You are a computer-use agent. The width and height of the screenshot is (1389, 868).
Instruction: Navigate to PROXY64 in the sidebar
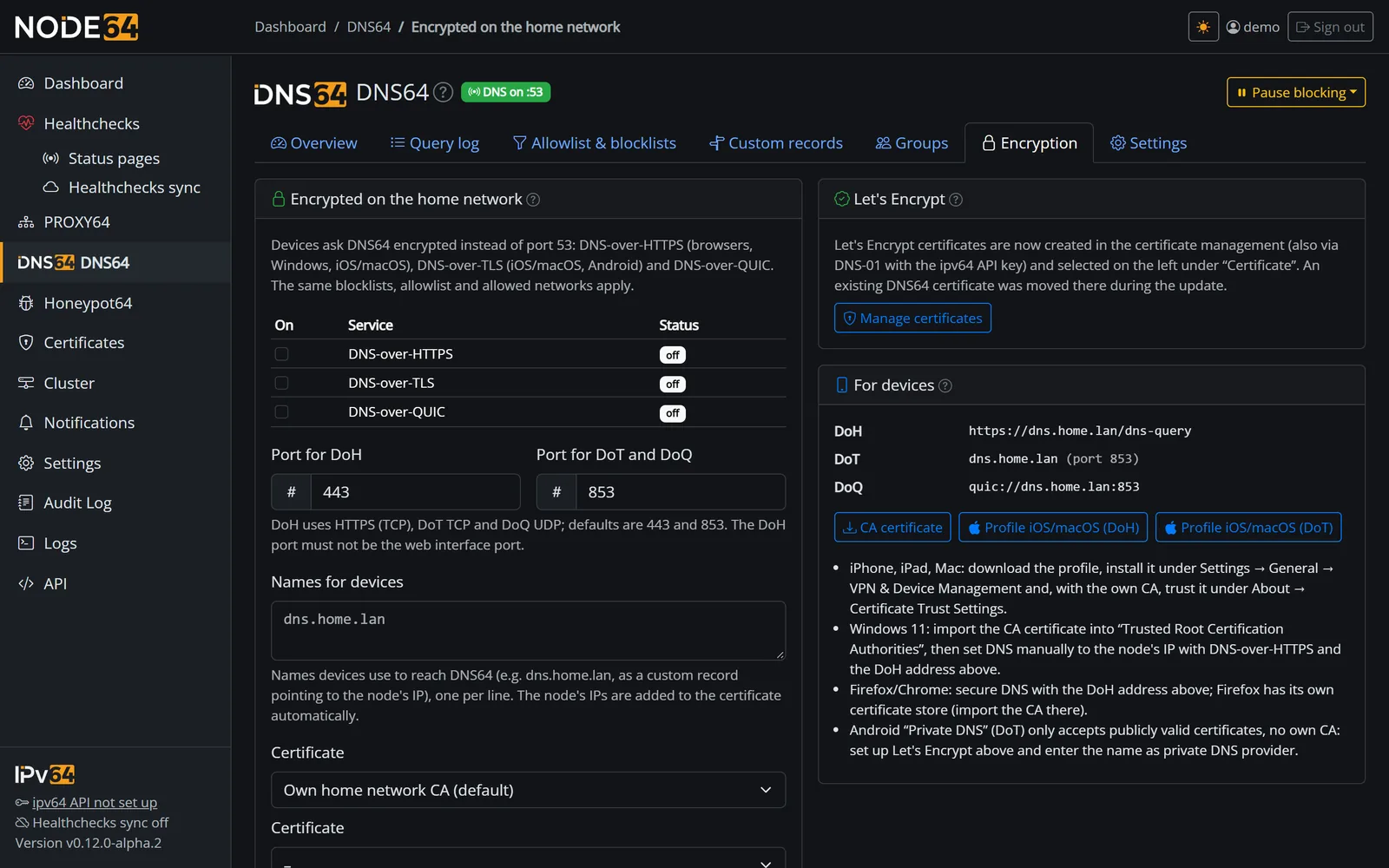tap(115, 222)
